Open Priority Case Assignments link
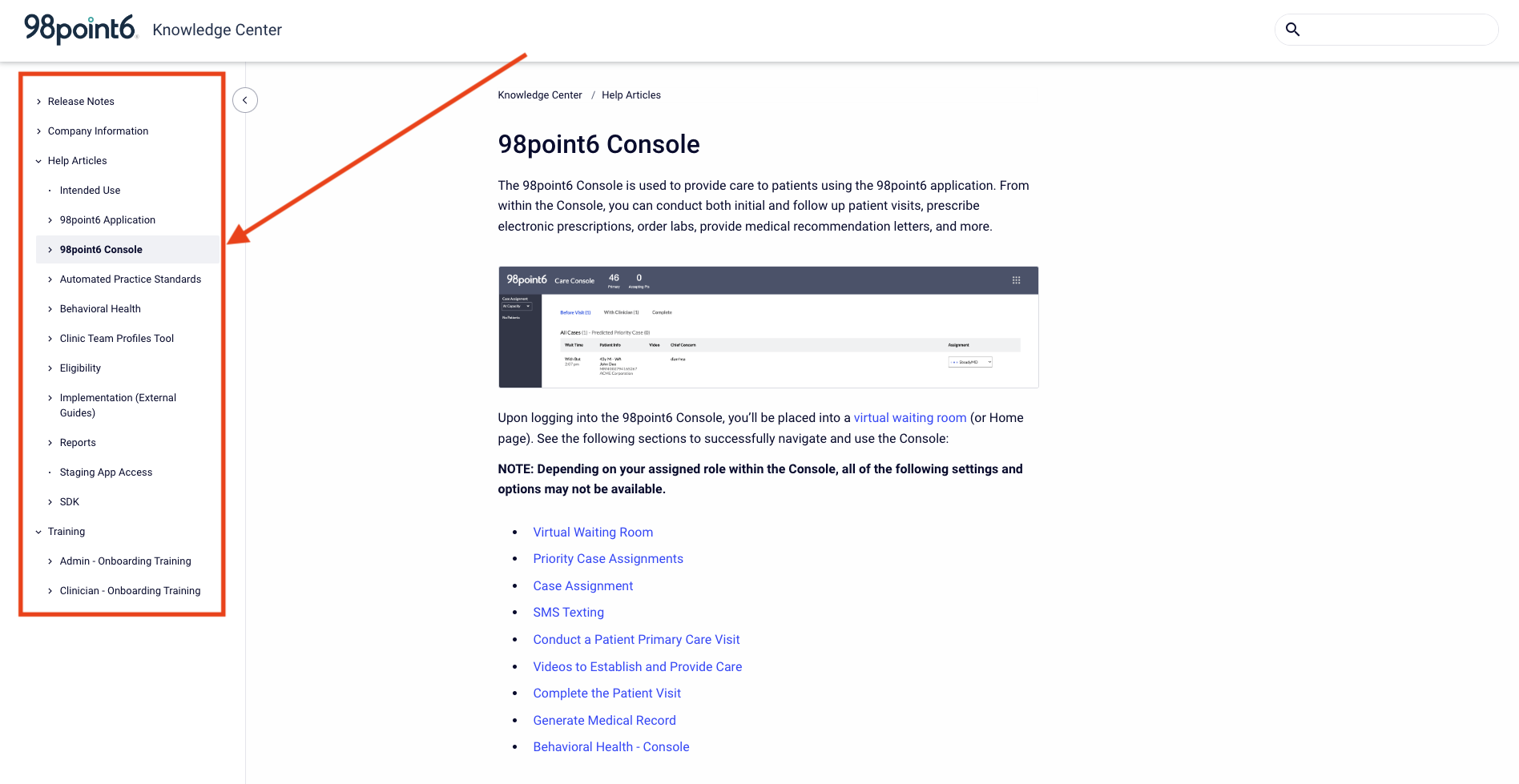 608,559
